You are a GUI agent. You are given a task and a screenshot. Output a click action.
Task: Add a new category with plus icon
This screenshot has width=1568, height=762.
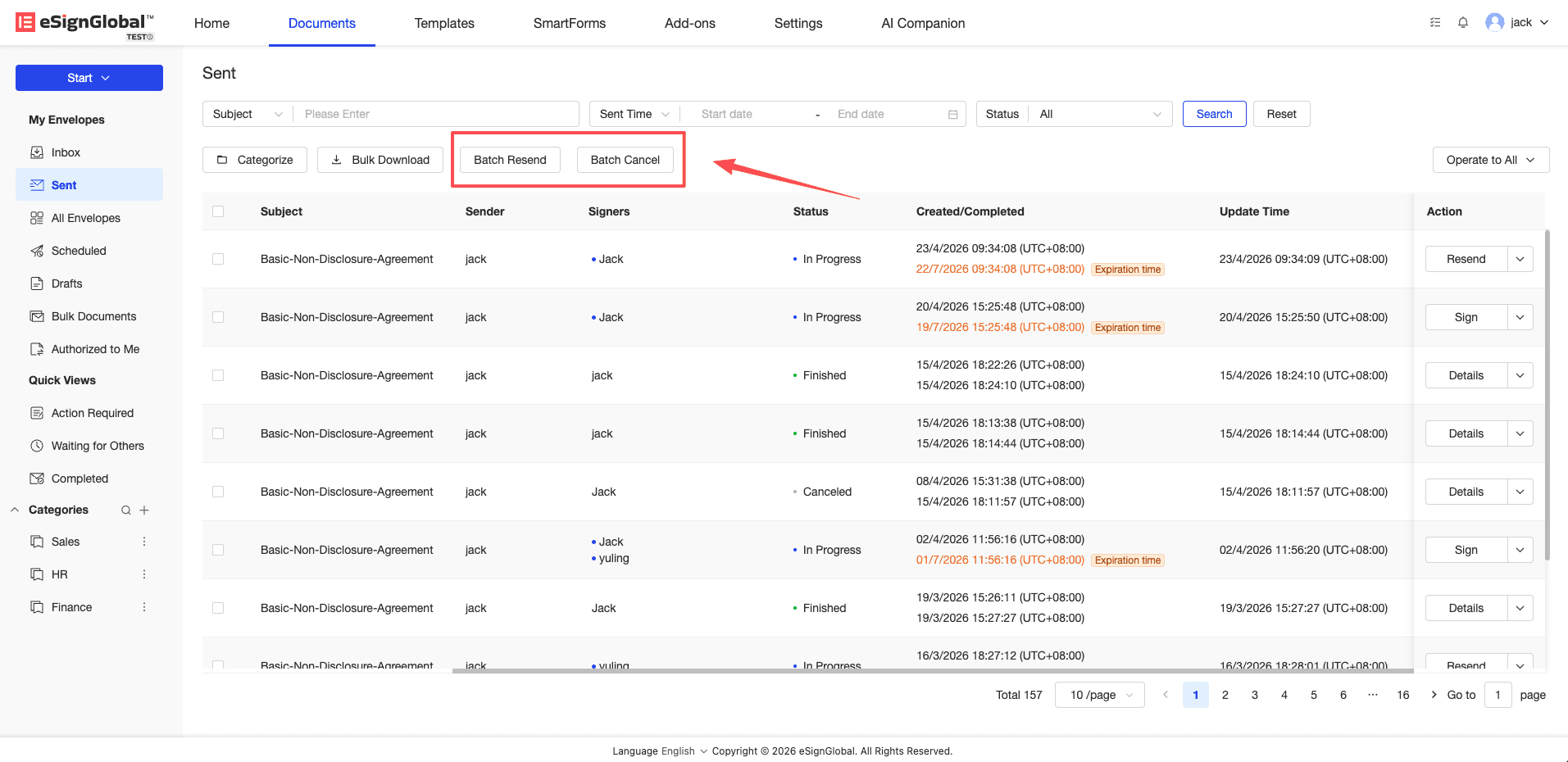(x=144, y=510)
